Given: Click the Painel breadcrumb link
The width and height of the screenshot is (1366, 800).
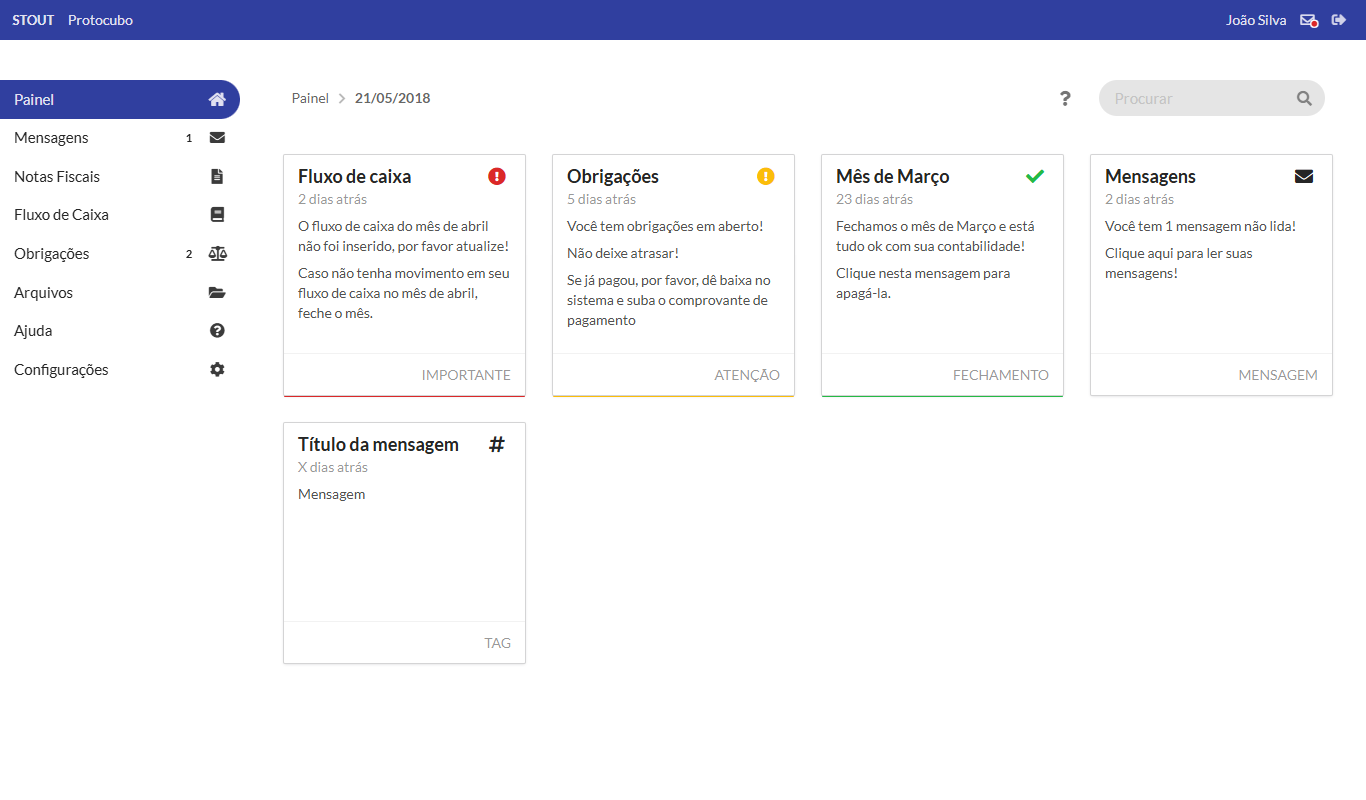Looking at the screenshot, I should click(x=310, y=98).
